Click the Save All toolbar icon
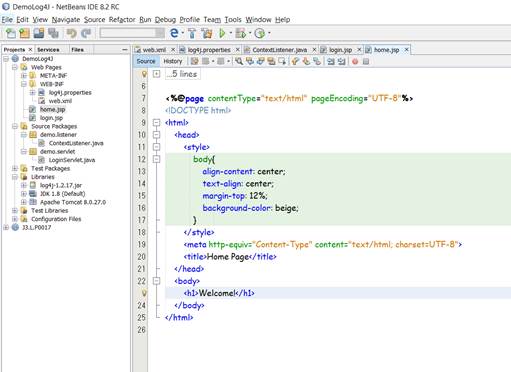Viewport: 511px width, 372px height. [53, 33]
